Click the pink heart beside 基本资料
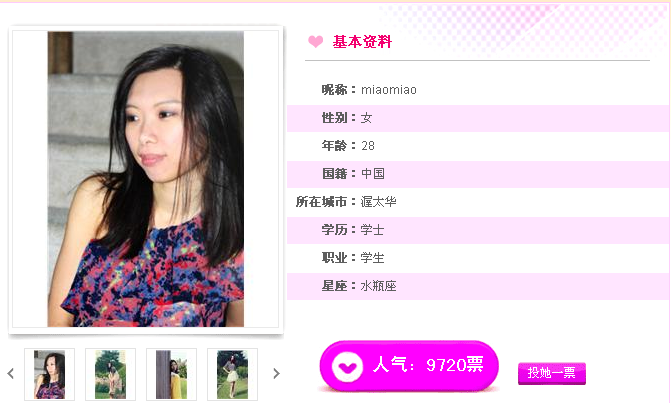This screenshot has height=403, width=671. coord(316,41)
